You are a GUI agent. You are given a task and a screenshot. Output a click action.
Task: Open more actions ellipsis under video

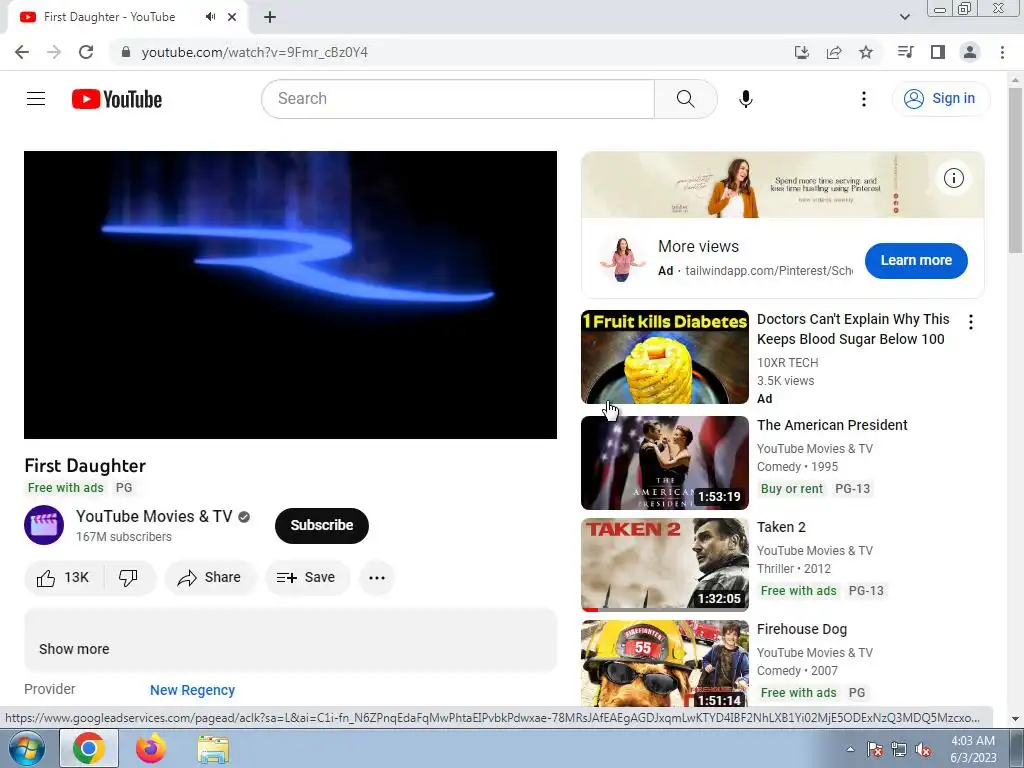(377, 577)
